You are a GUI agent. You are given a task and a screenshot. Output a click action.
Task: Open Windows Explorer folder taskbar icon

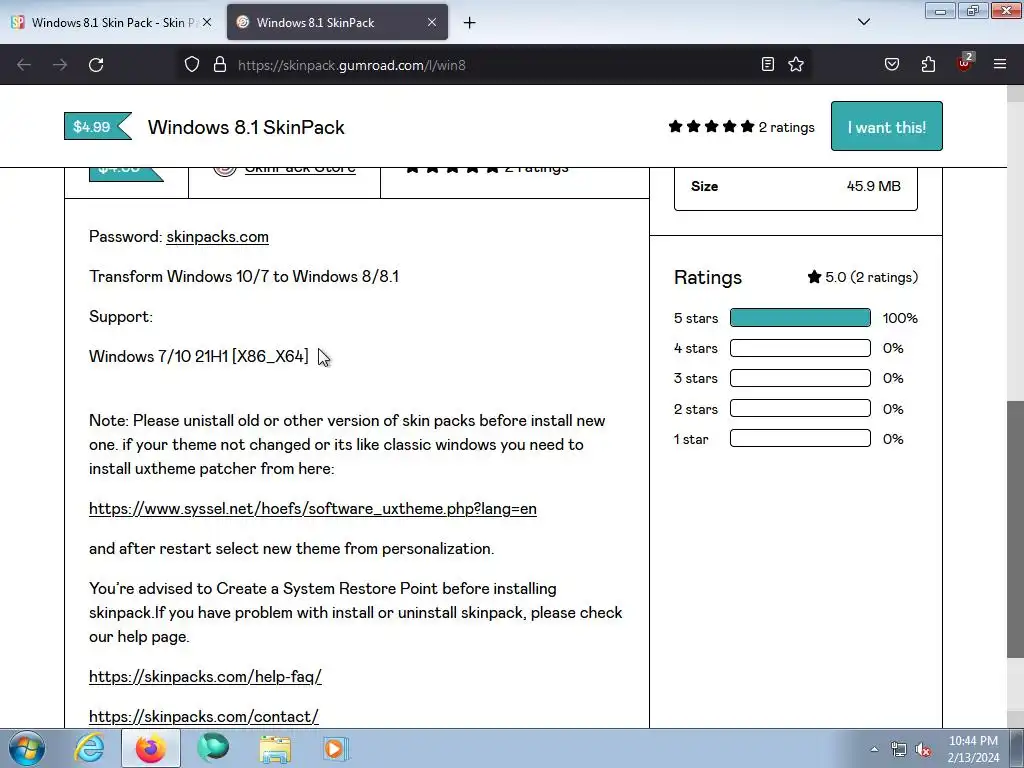coord(275,749)
